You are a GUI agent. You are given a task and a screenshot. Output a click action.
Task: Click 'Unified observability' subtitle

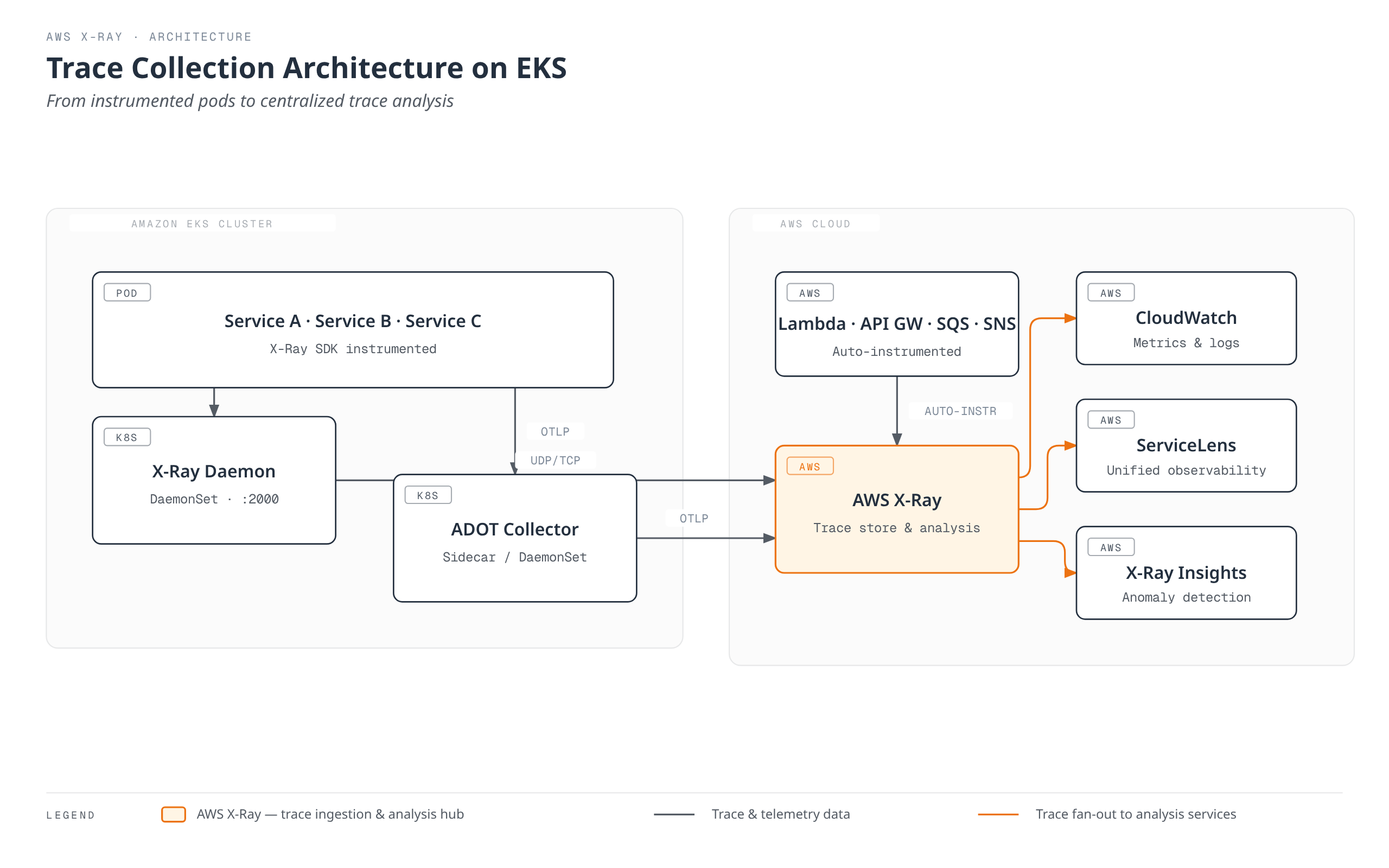(x=1187, y=471)
